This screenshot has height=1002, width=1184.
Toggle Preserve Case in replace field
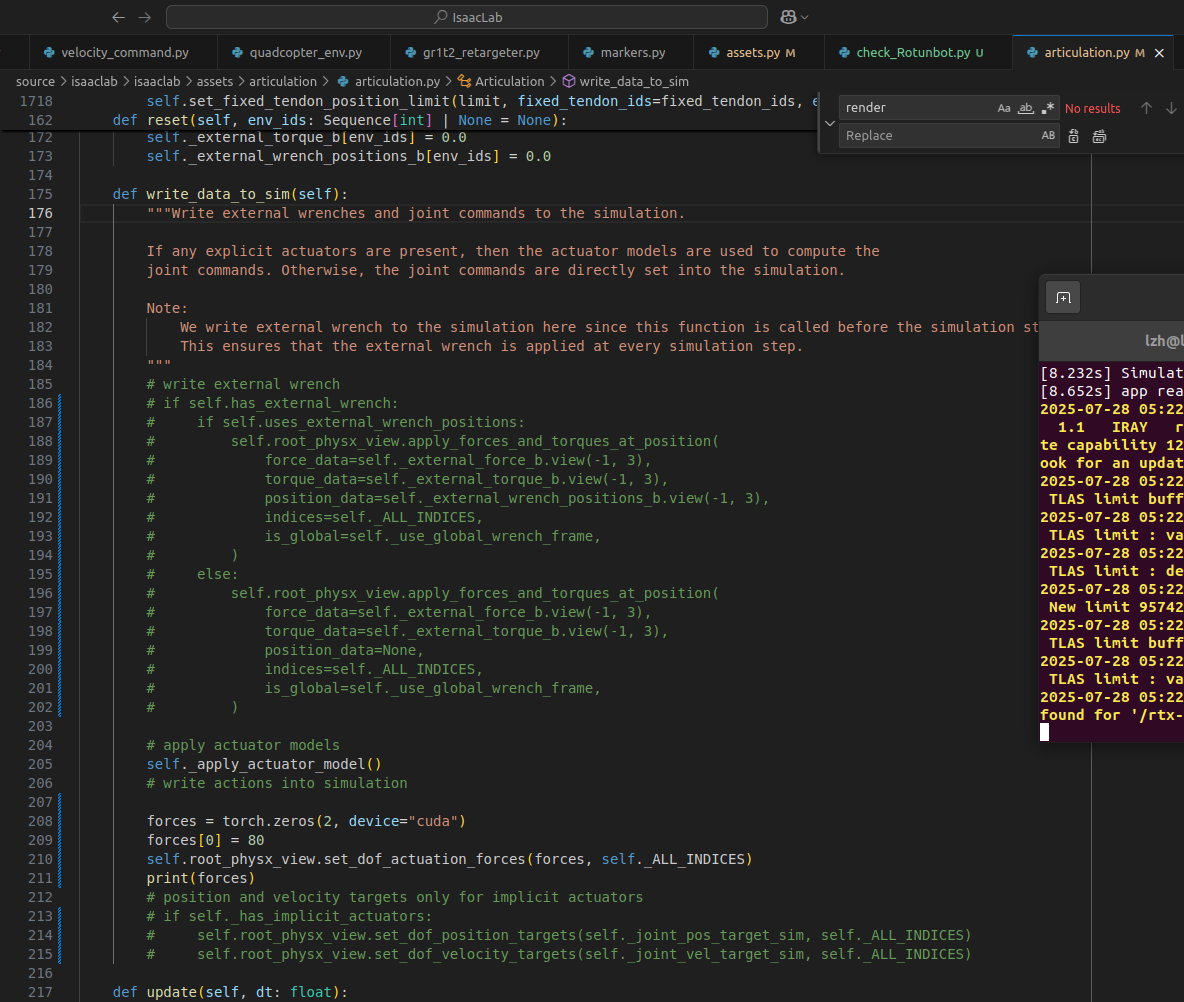(1048, 136)
